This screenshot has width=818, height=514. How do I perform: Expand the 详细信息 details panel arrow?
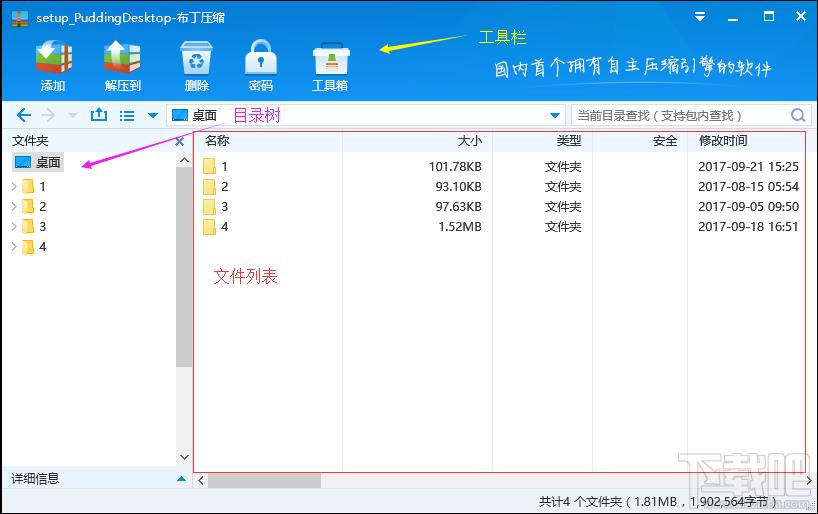(181, 479)
